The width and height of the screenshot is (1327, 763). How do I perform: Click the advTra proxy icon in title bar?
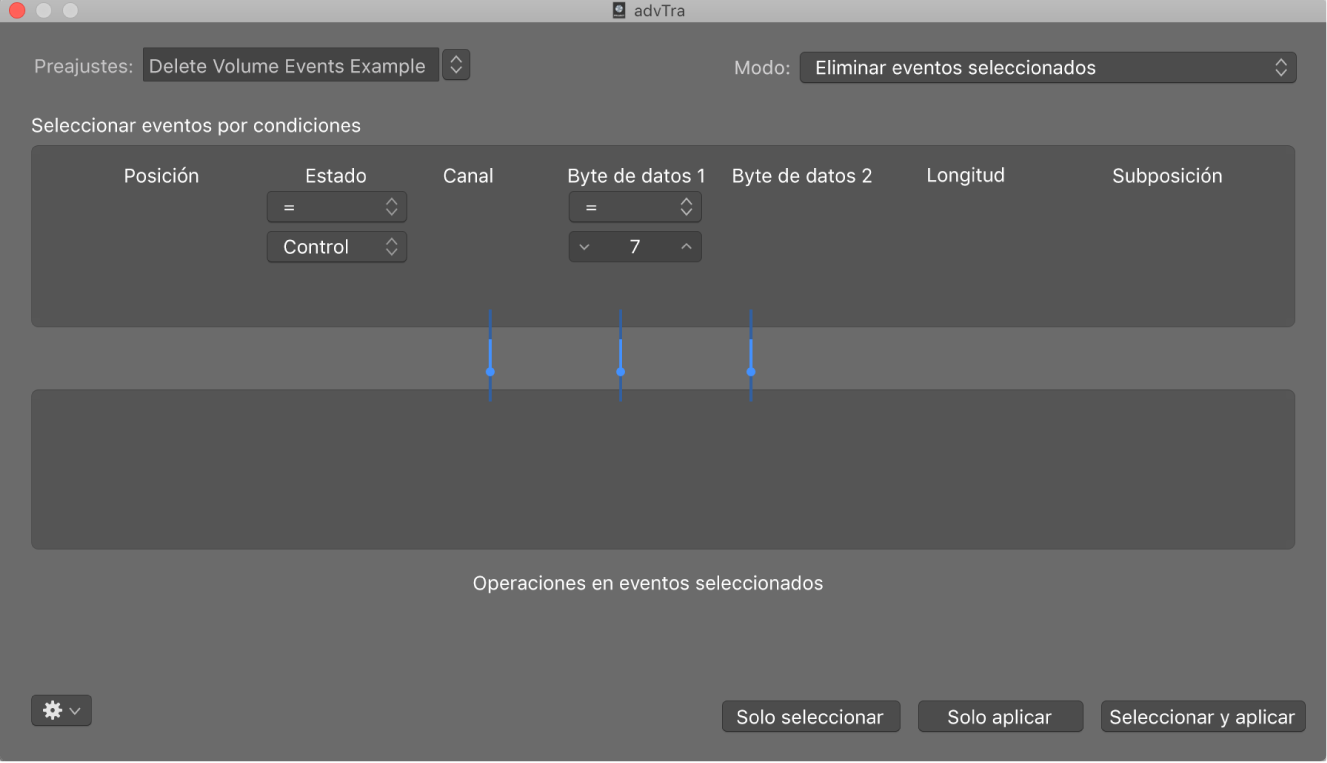click(x=617, y=11)
